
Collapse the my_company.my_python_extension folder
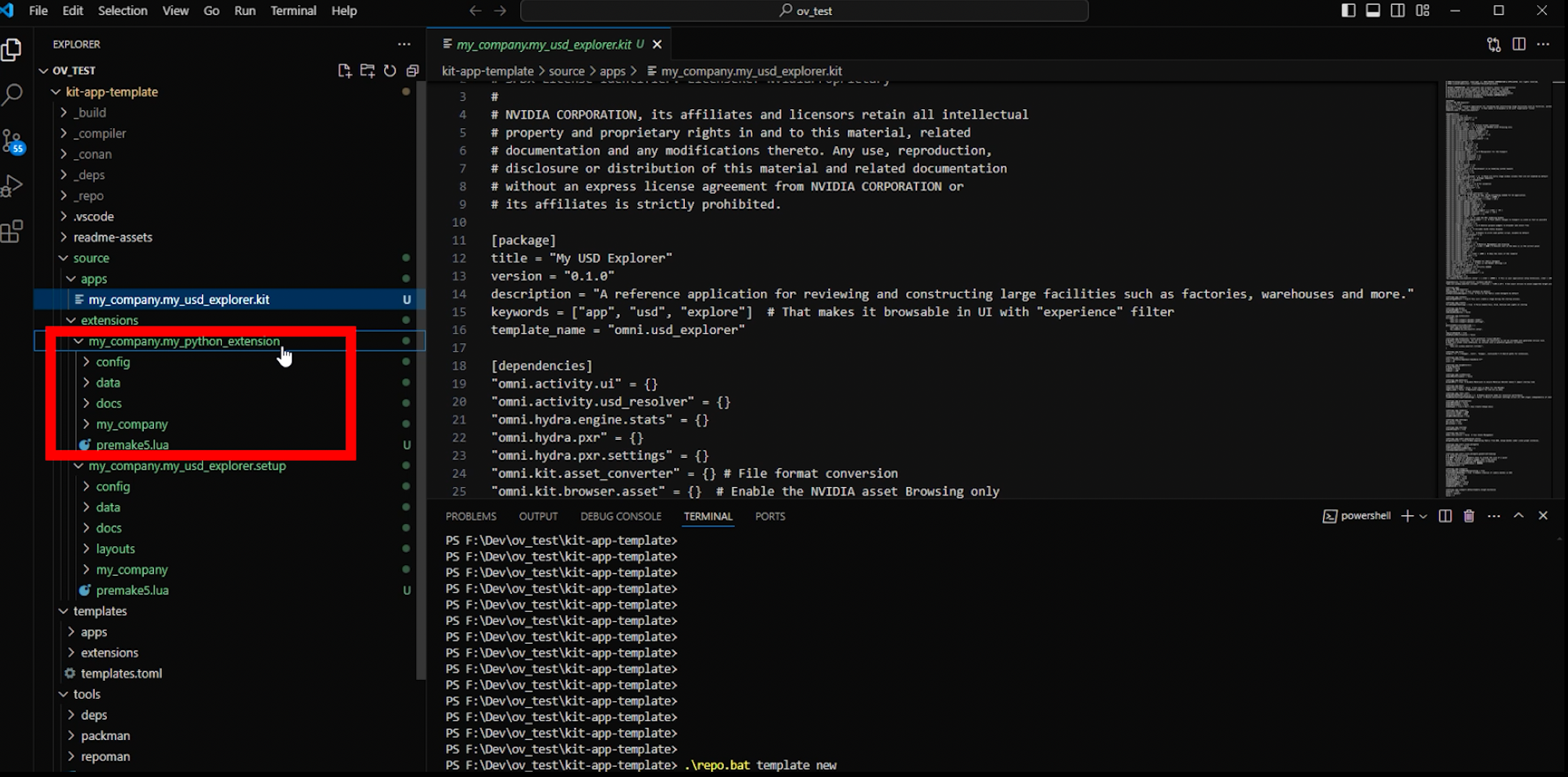[224, 341]
